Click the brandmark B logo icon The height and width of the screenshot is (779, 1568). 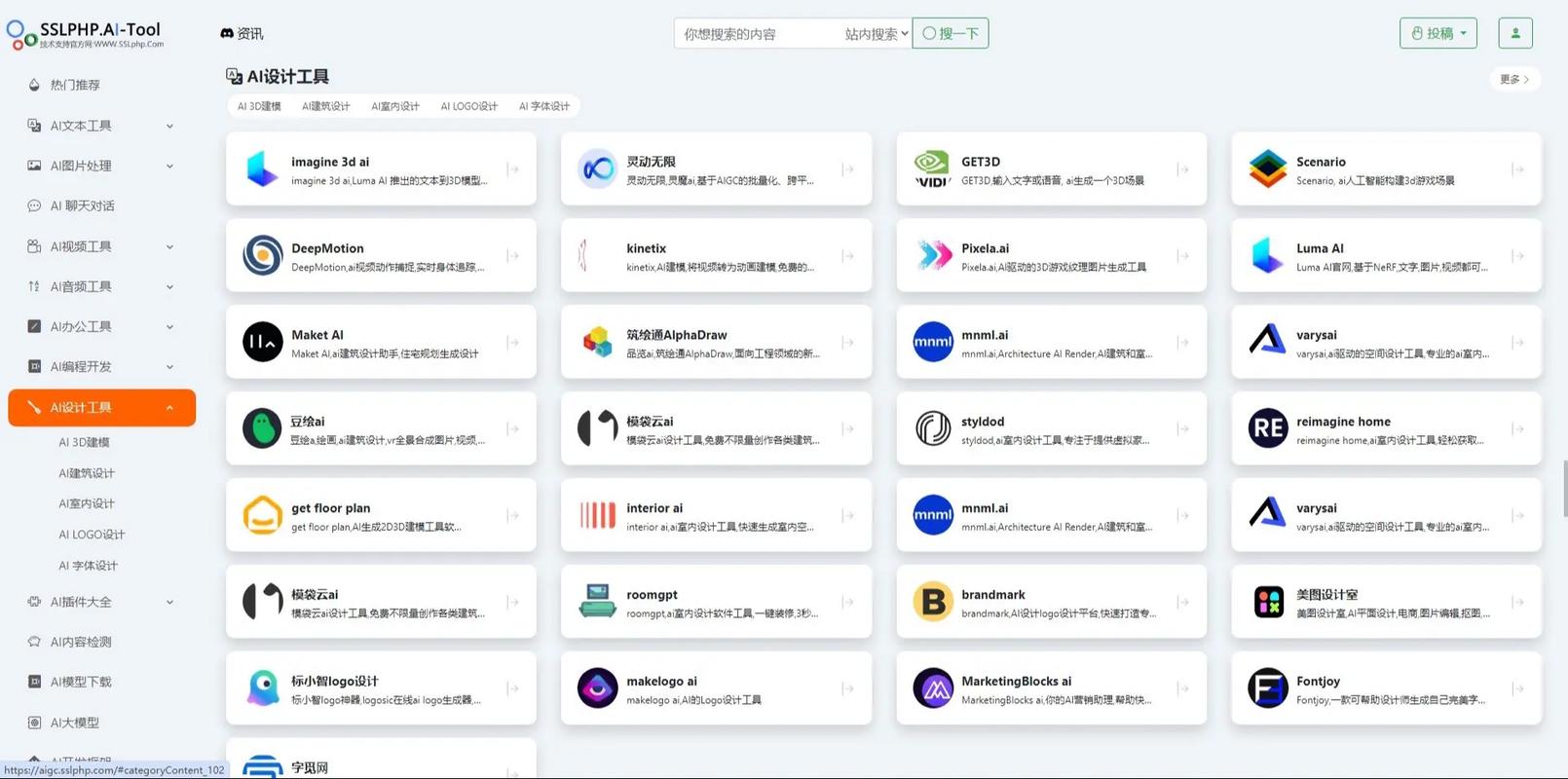coord(932,603)
